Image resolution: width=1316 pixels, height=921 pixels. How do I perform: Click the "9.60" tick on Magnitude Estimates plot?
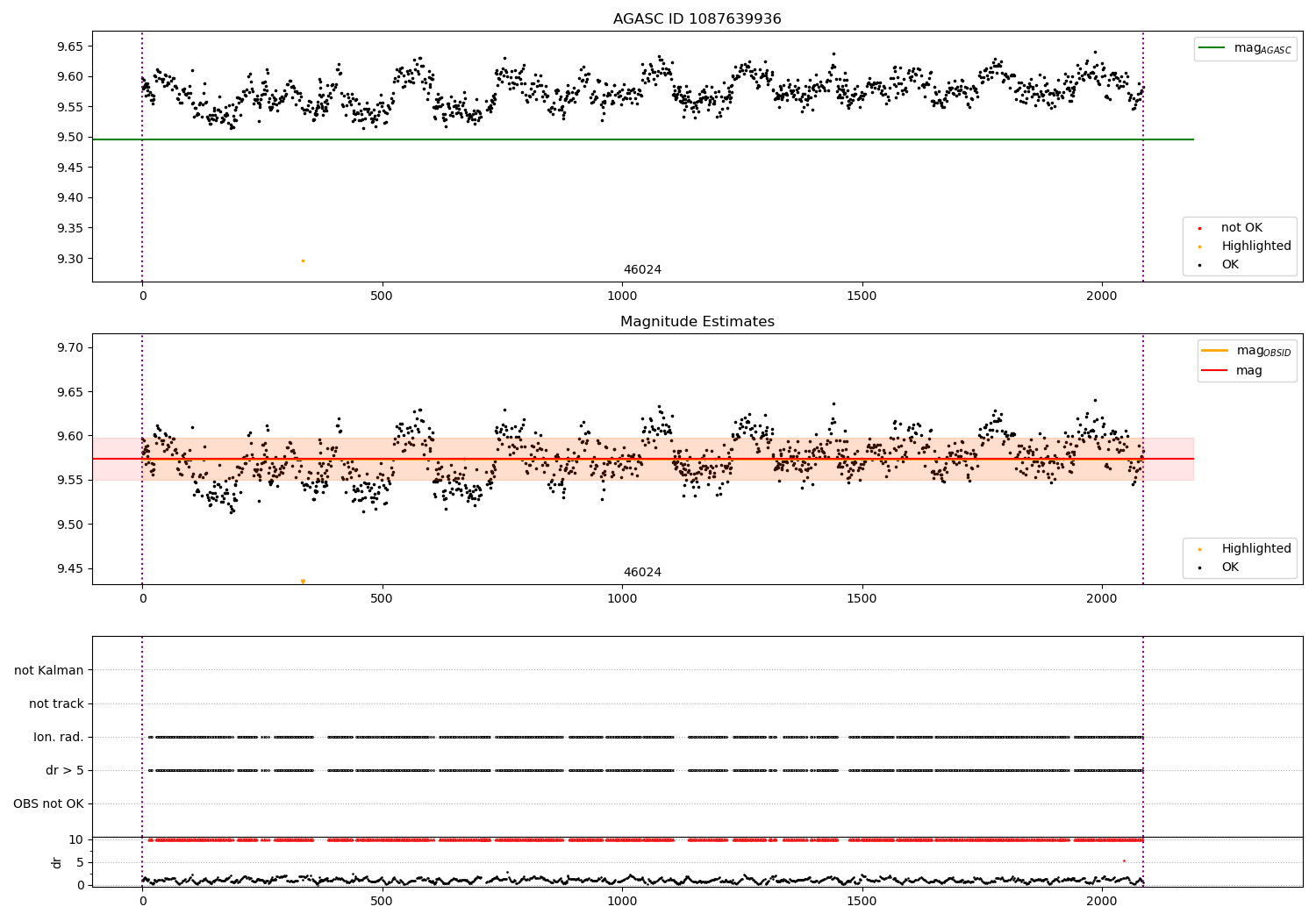click(x=69, y=436)
